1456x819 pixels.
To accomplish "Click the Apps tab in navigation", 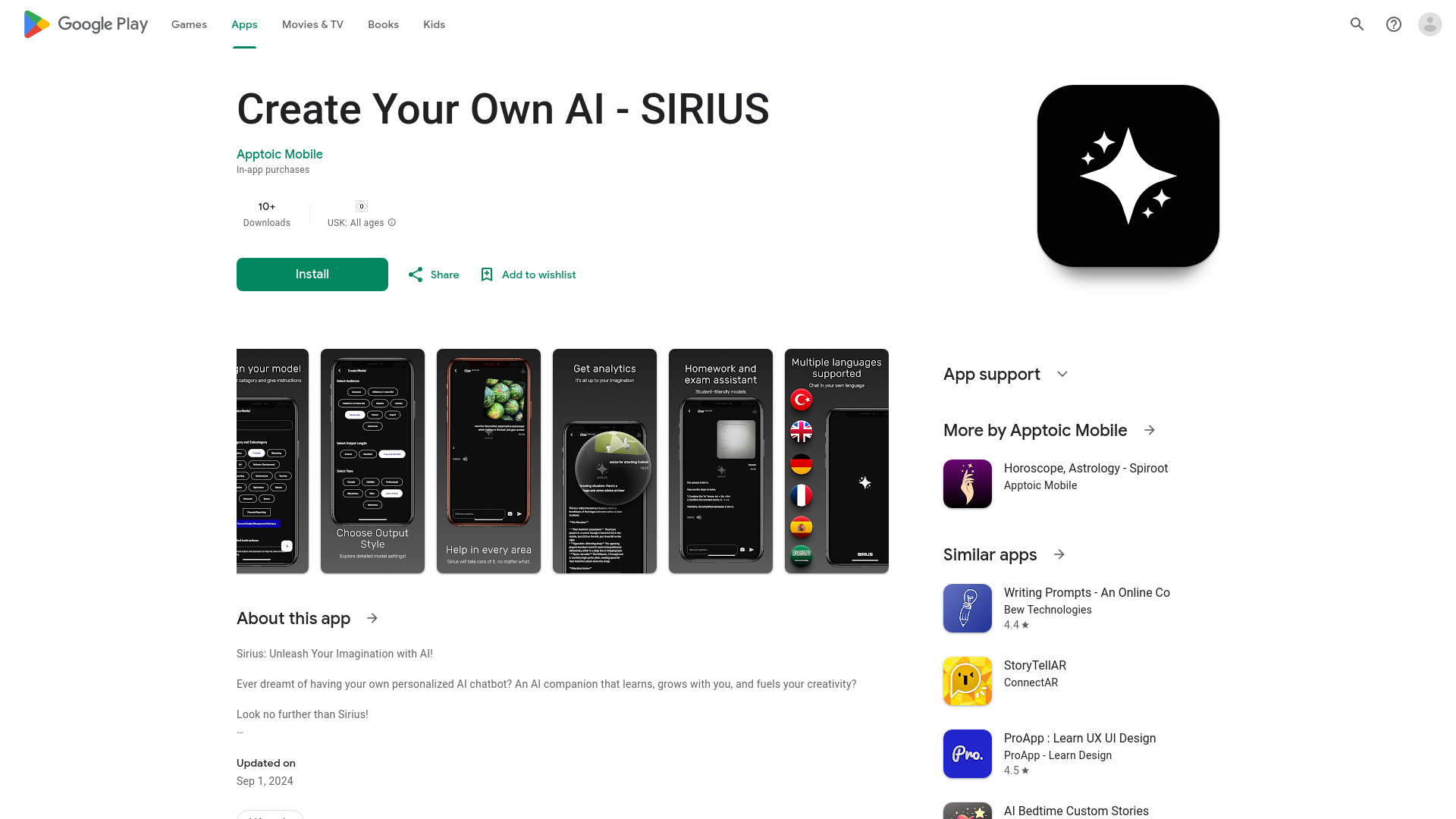I will click(x=244, y=24).
